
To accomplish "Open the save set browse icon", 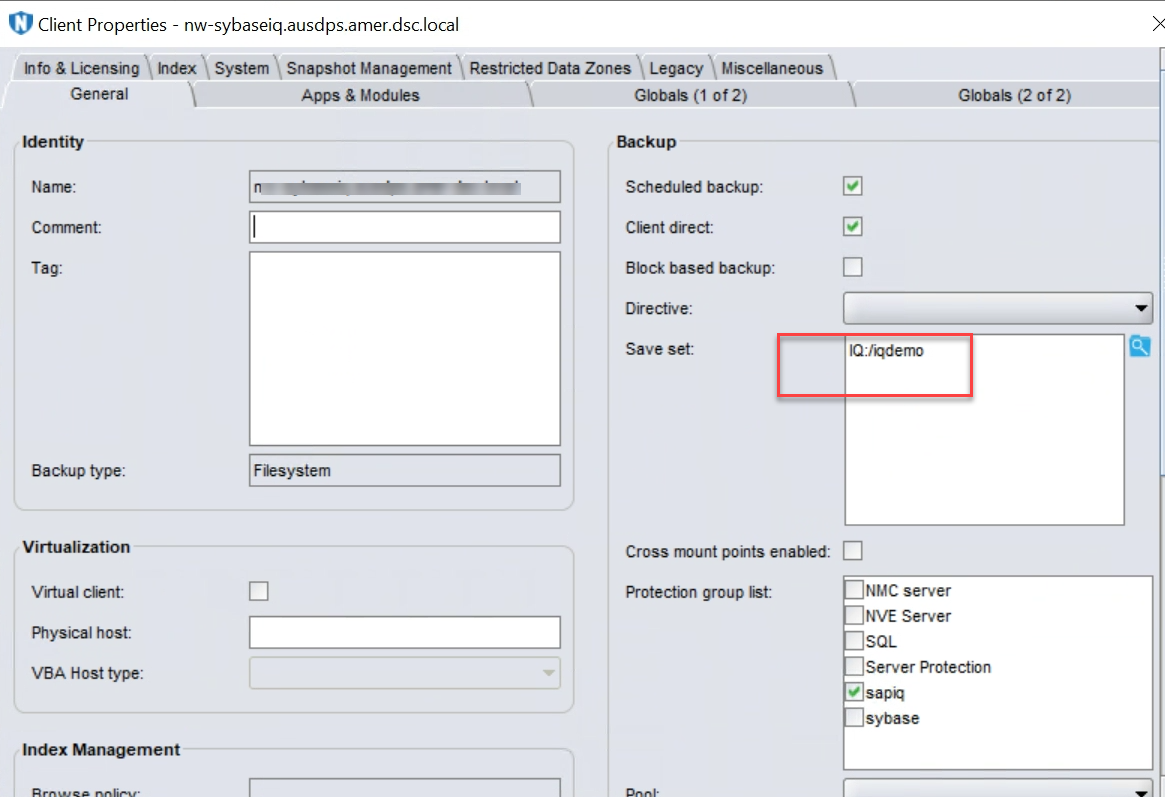I will click(1140, 346).
